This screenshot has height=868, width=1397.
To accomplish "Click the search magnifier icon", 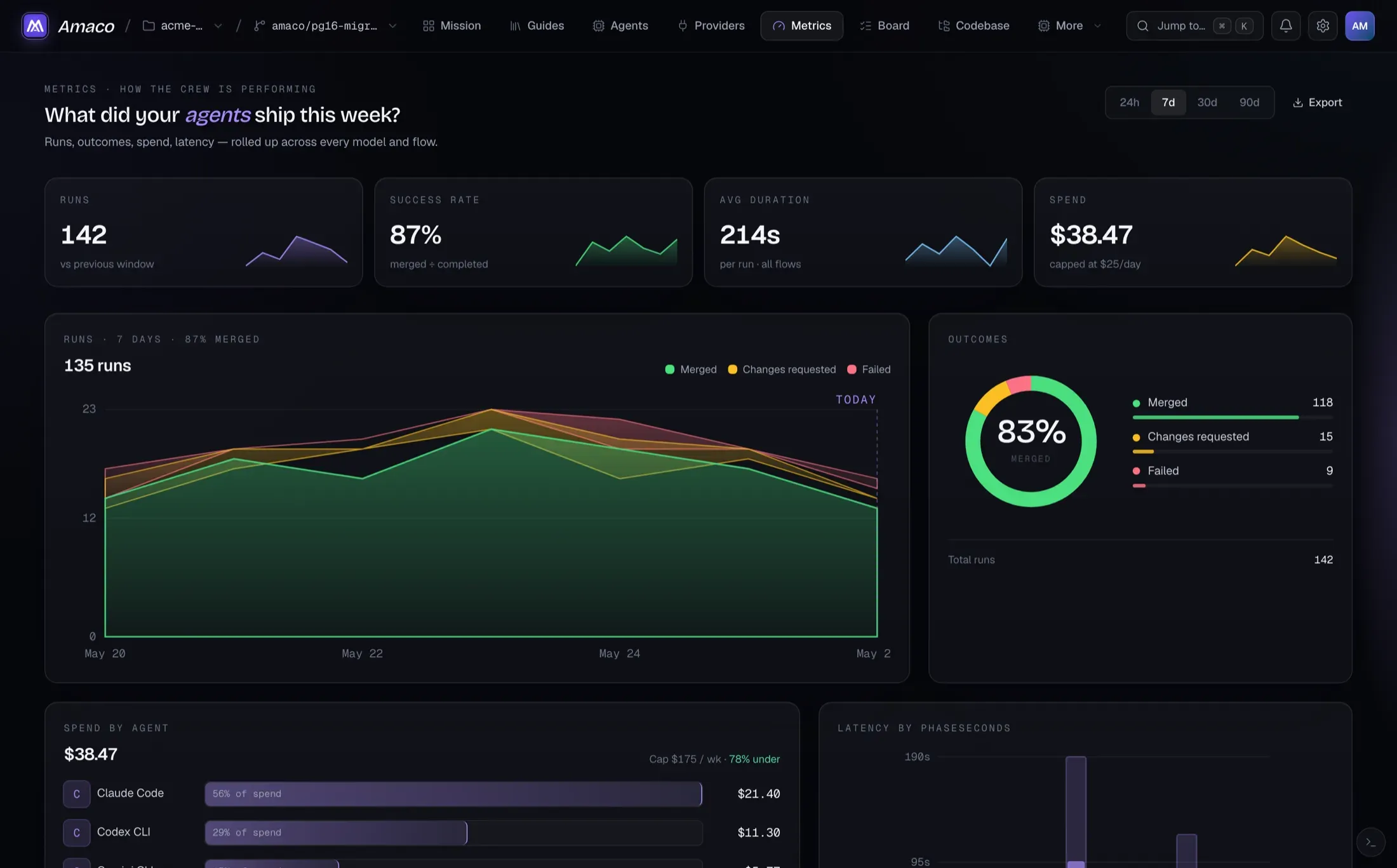I will (1142, 26).
